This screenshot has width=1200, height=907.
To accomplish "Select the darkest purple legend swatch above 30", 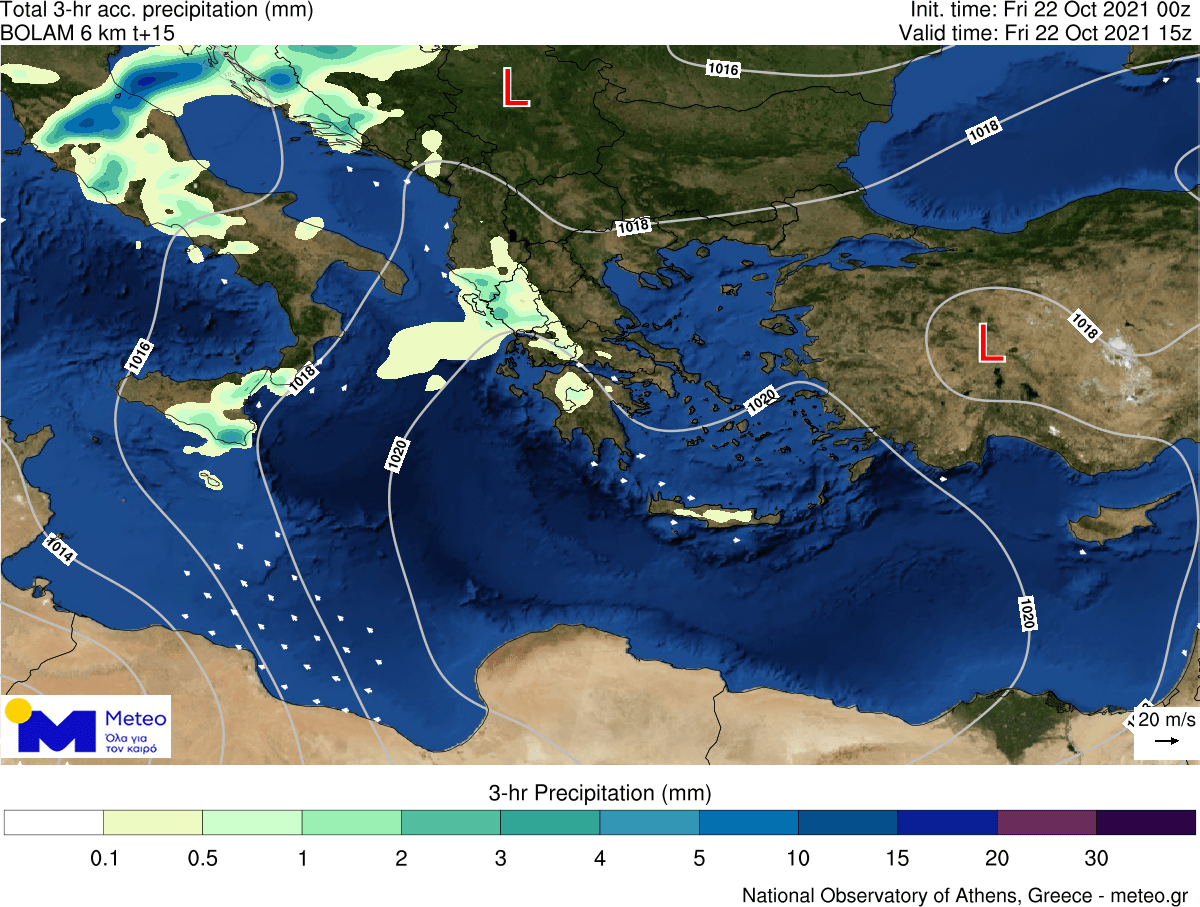I will point(1146,822).
